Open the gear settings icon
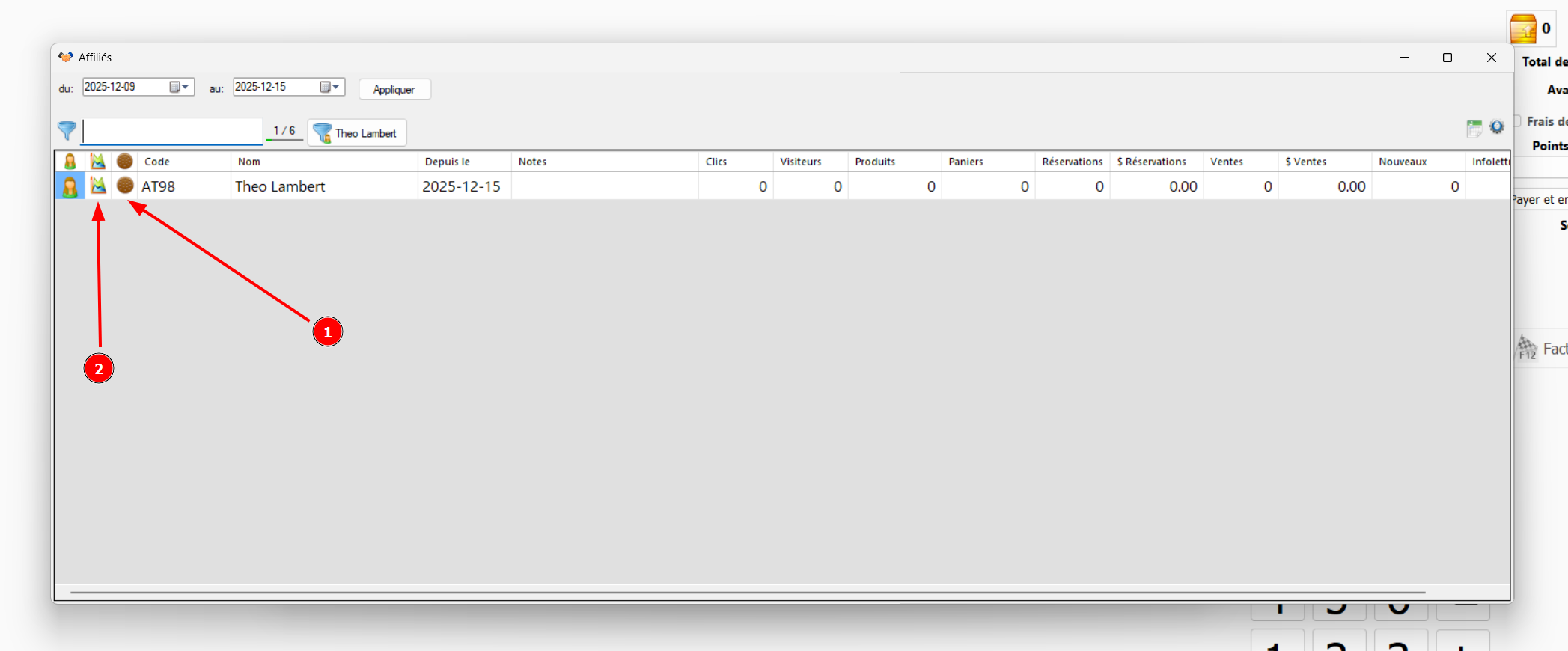This screenshot has width=1568, height=651. 1496,128
